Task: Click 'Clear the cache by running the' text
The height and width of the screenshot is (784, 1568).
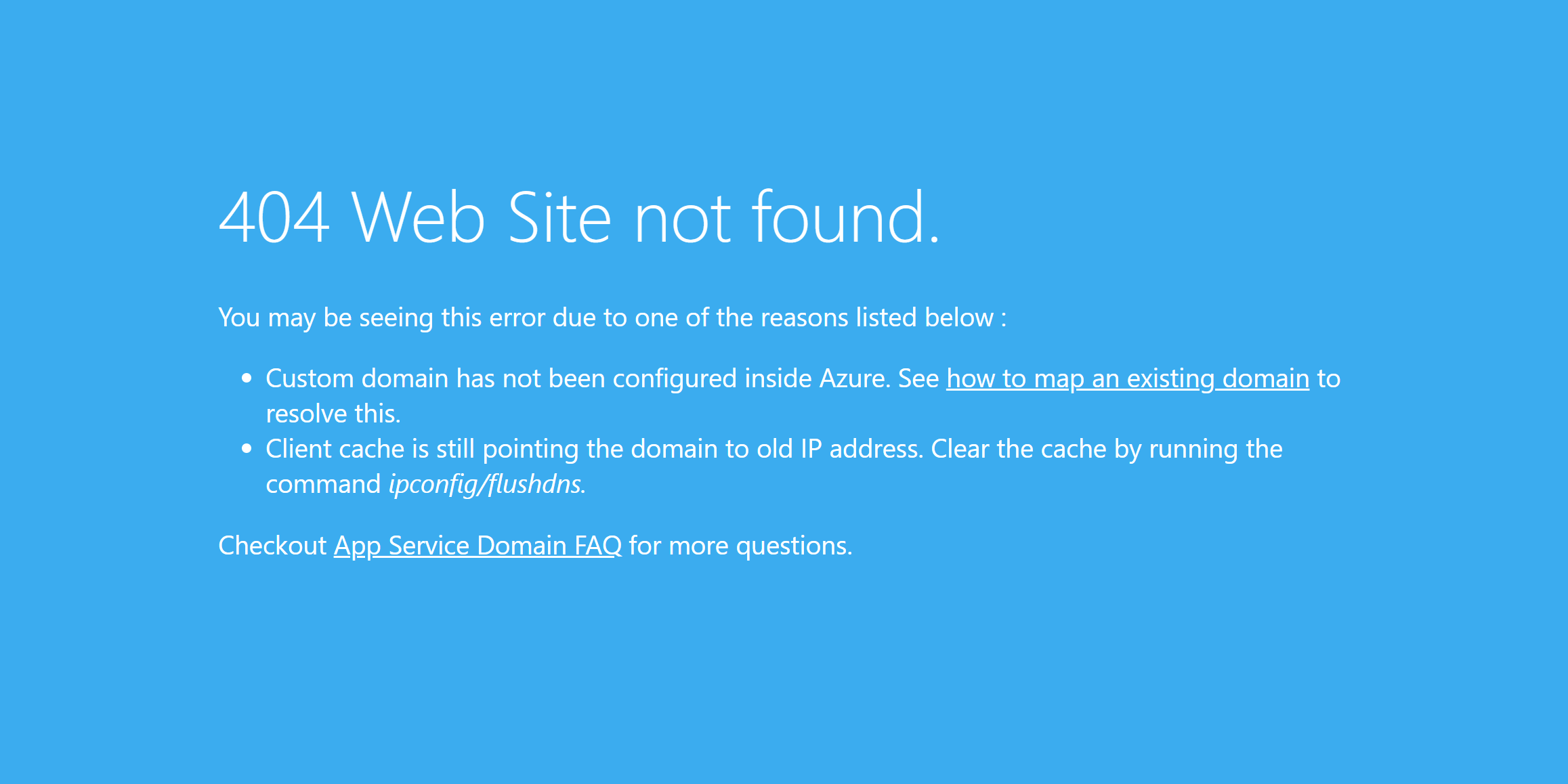Action: [1107, 449]
